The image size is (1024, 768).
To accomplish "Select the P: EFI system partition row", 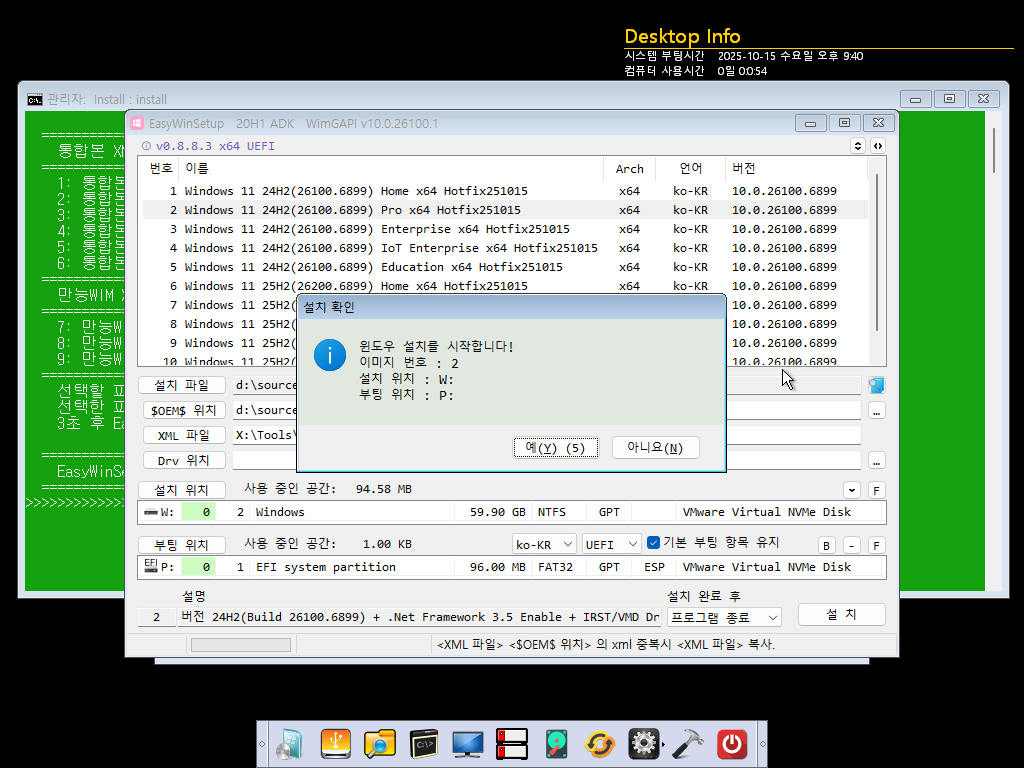I will point(511,567).
